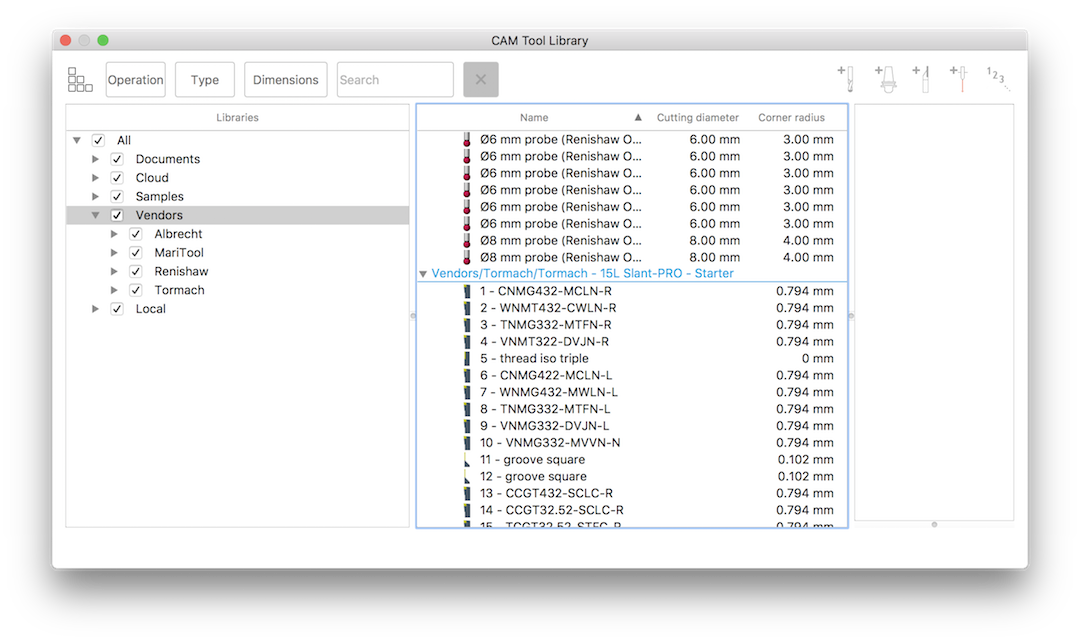The width and height of the screenshot is (1080, 643).
Task: Click the new milling tool icon
Action: (x=847, y=78)
